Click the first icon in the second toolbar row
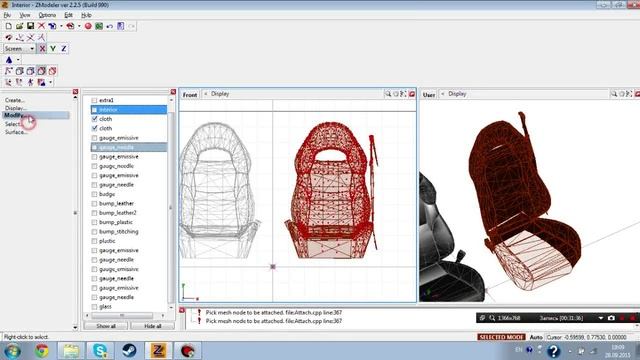This screenshot has height=360, width=640. click(x=9, y=38)
